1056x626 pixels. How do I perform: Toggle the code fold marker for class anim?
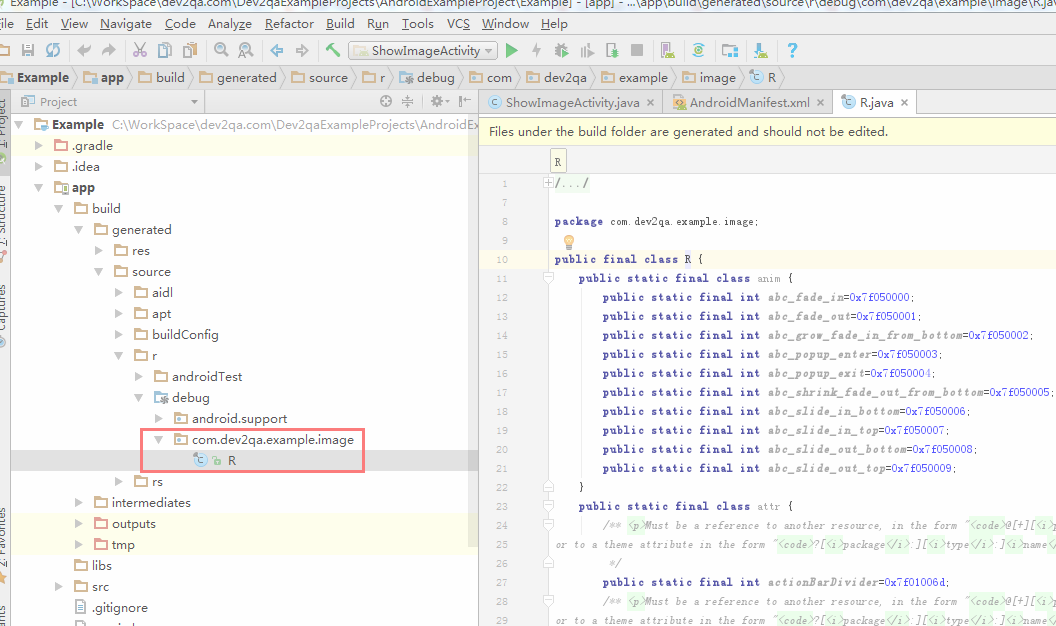click(548, 279)
